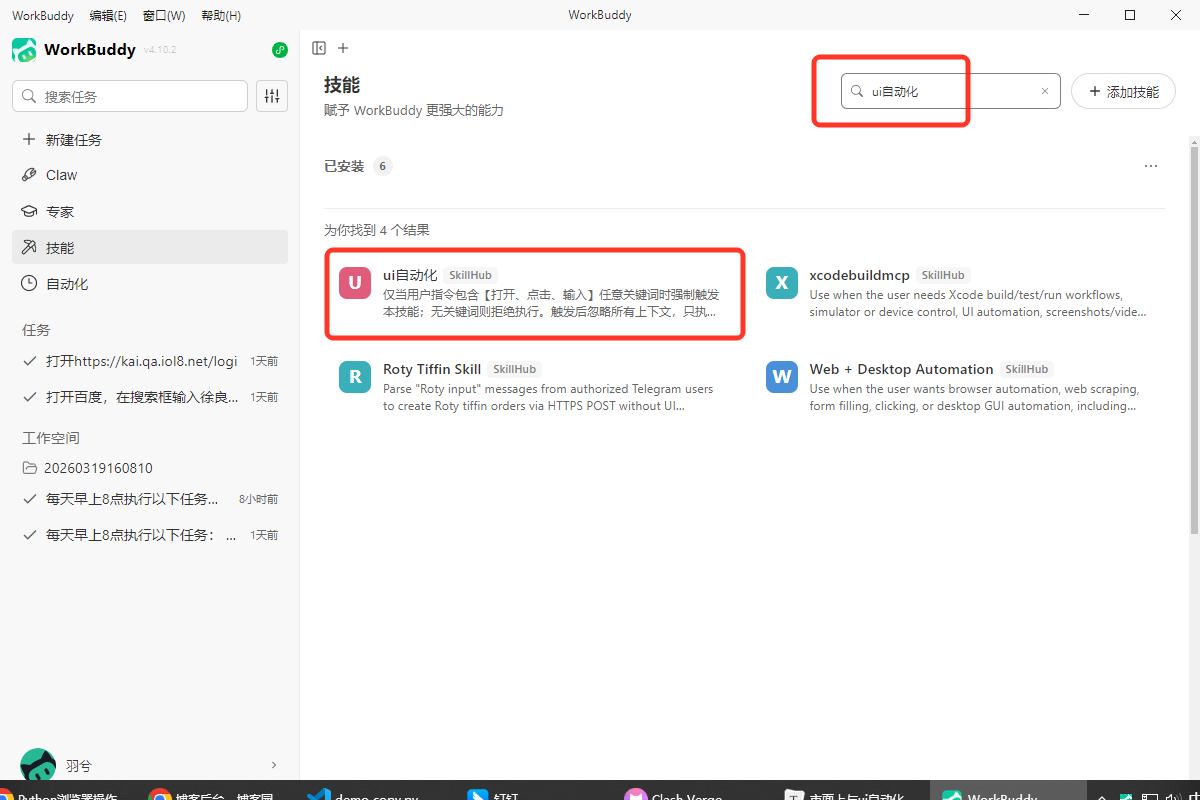1200x800 pixels.
Task: Go to the Claw section
Action: click(150, 175)
